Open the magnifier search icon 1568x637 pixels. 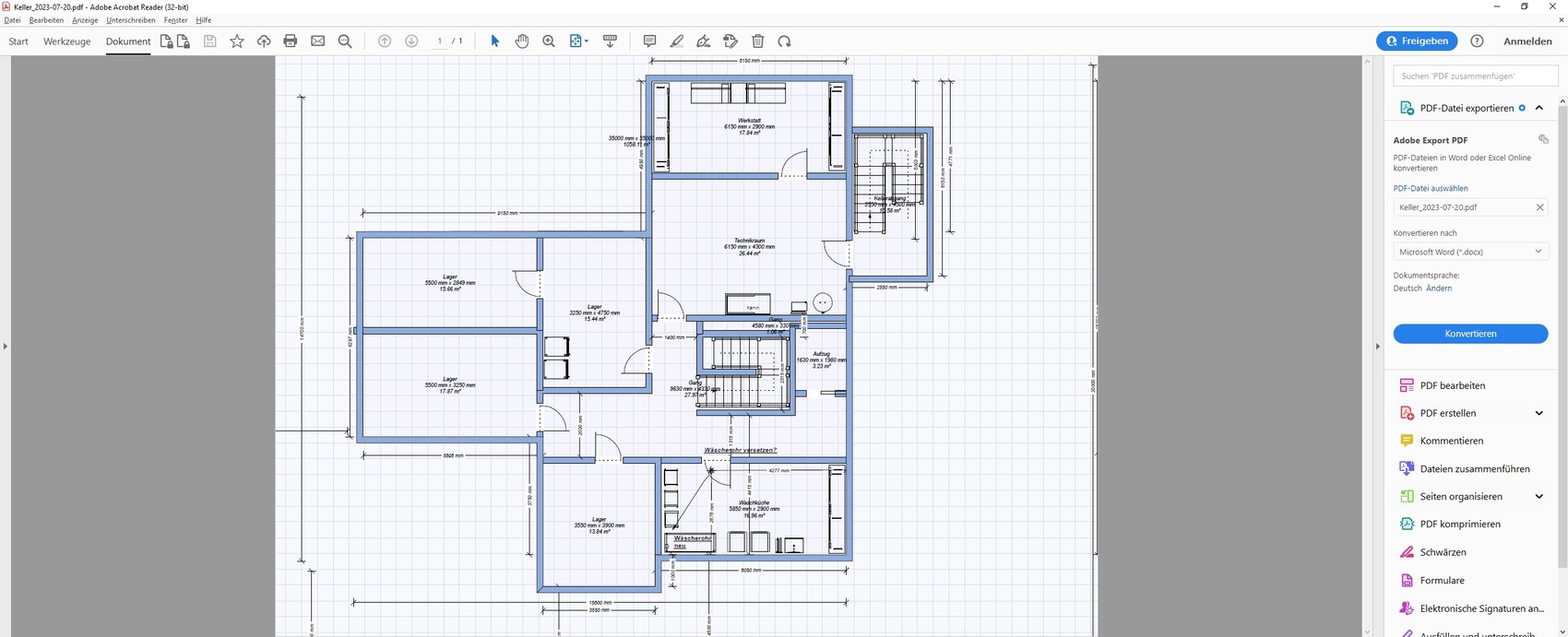345,41
